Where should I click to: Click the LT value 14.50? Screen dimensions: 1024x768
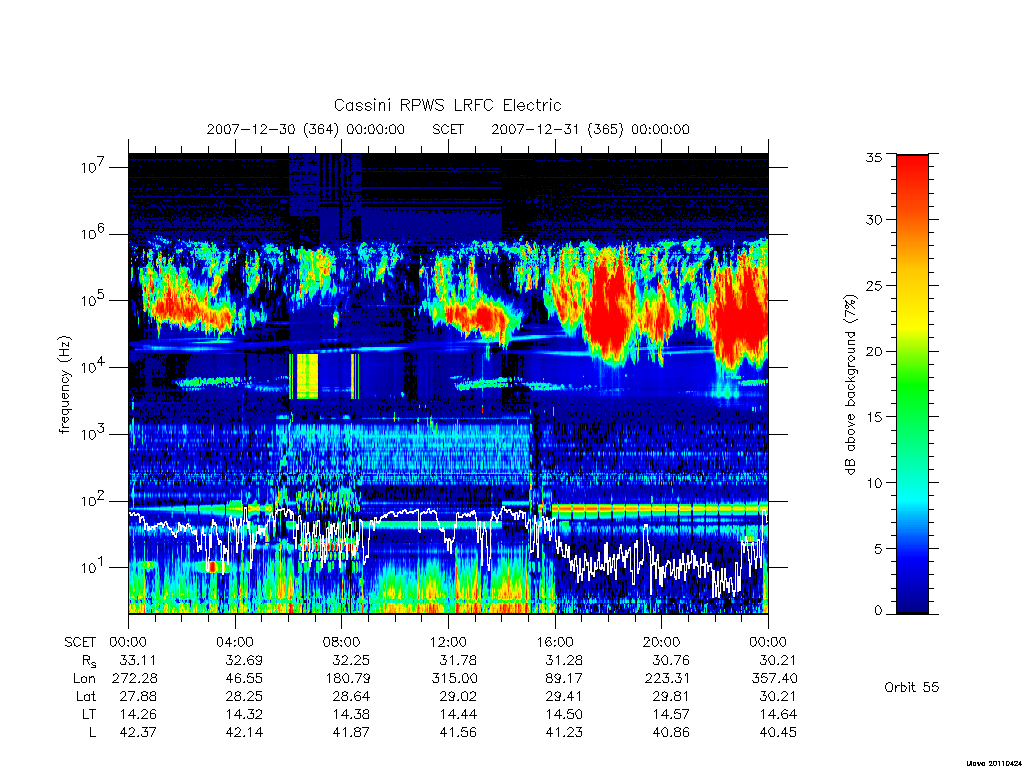tap(564, 714)
